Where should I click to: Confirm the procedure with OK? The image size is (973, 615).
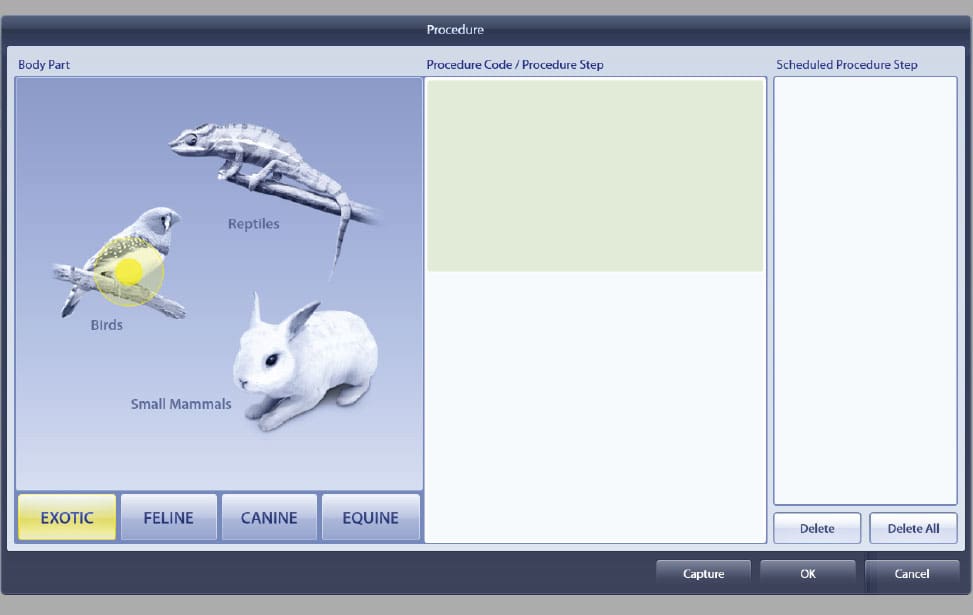point(807,573)
